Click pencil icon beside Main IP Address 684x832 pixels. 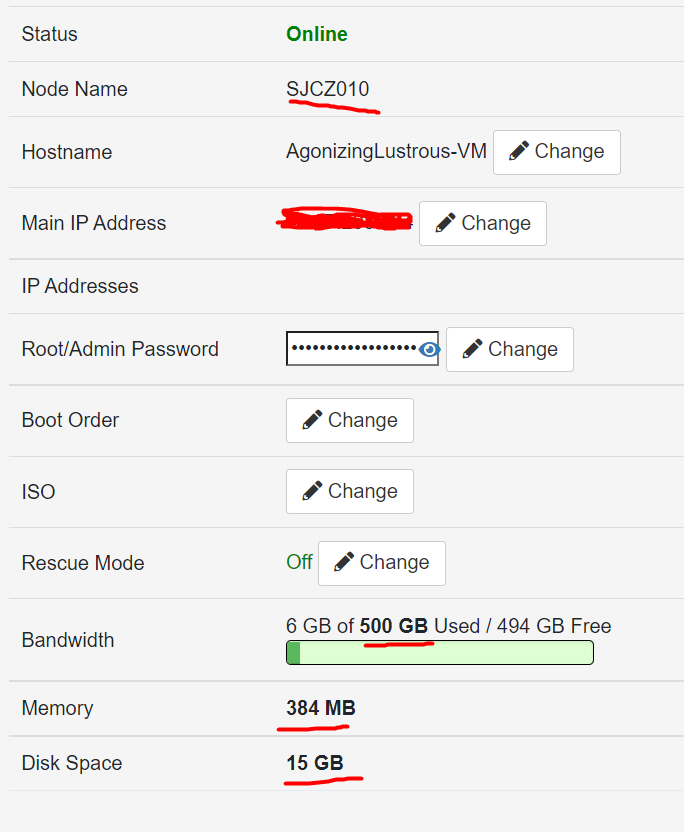445,223
